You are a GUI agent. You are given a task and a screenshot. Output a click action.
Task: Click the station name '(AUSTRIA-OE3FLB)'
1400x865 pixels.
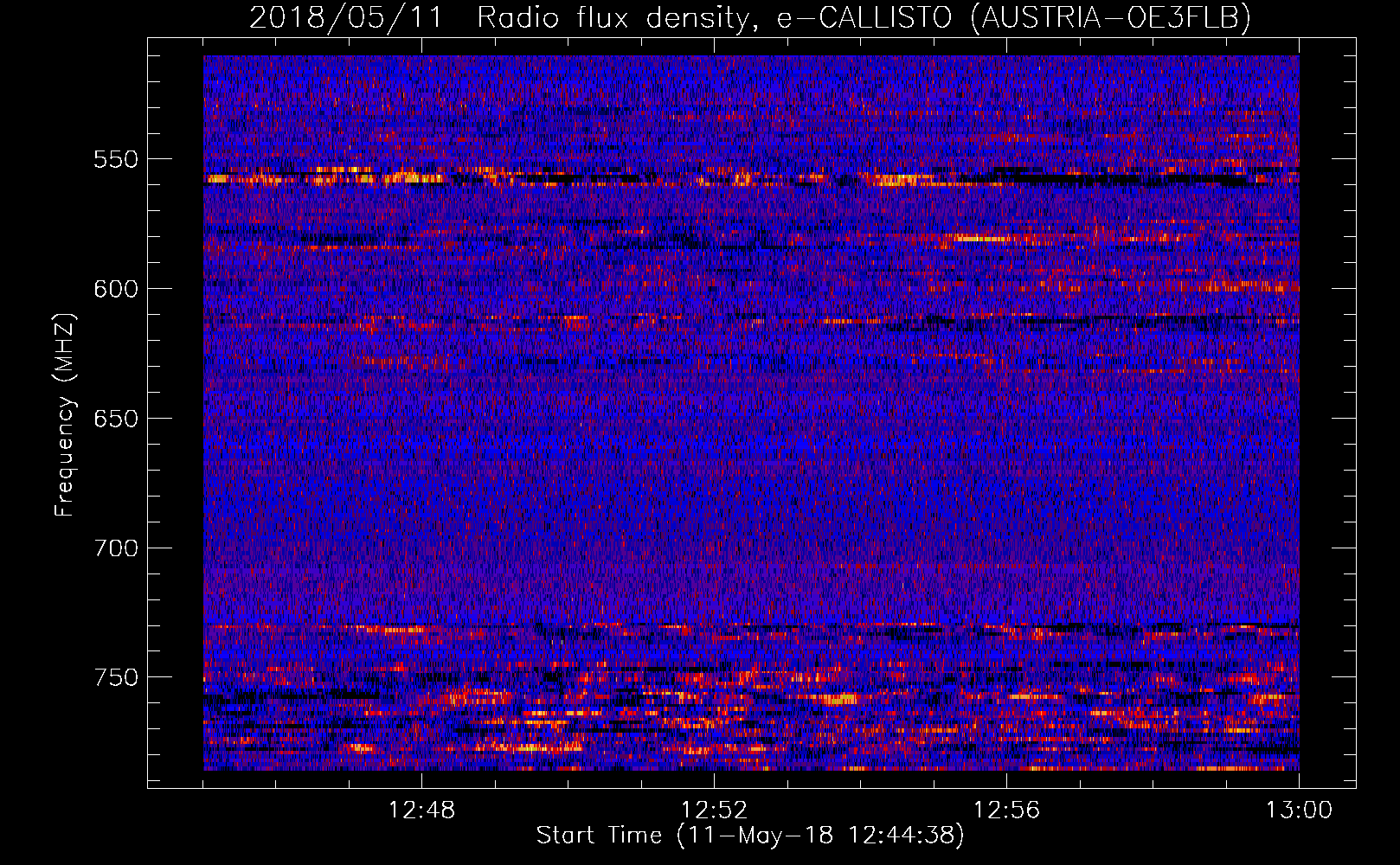tap(1111, 17)
